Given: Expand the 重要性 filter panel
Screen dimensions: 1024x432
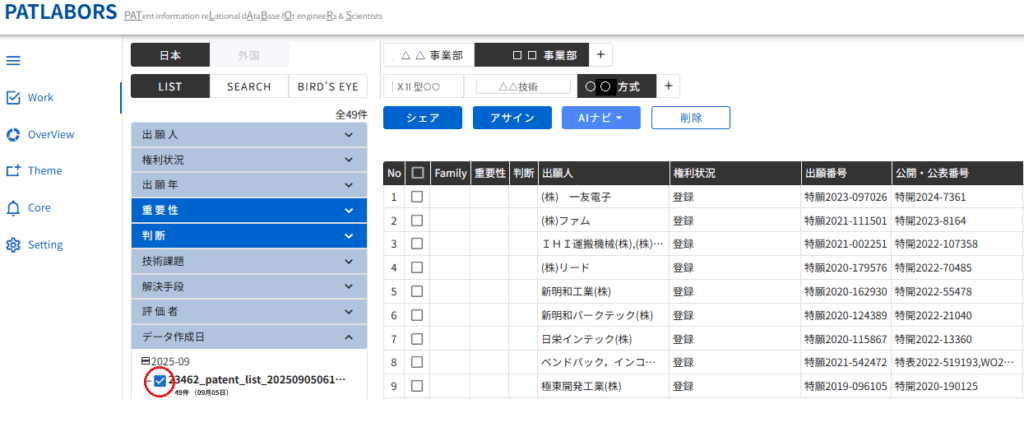Looking at the screenshot, I should pyautogui.click(x=249, y=210).
